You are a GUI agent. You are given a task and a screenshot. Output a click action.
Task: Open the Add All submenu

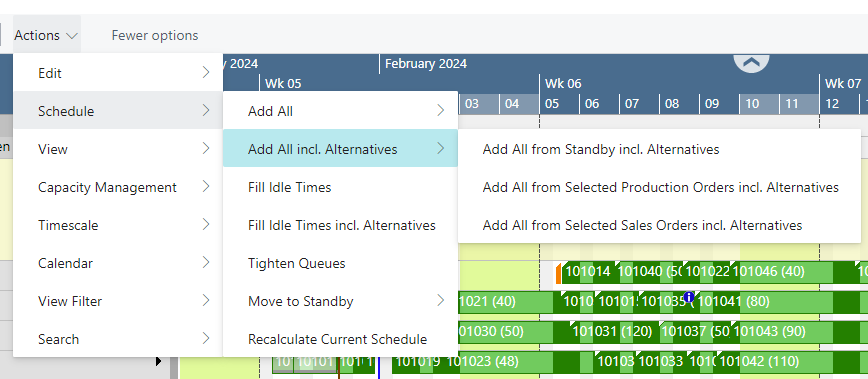coord(340,111)
